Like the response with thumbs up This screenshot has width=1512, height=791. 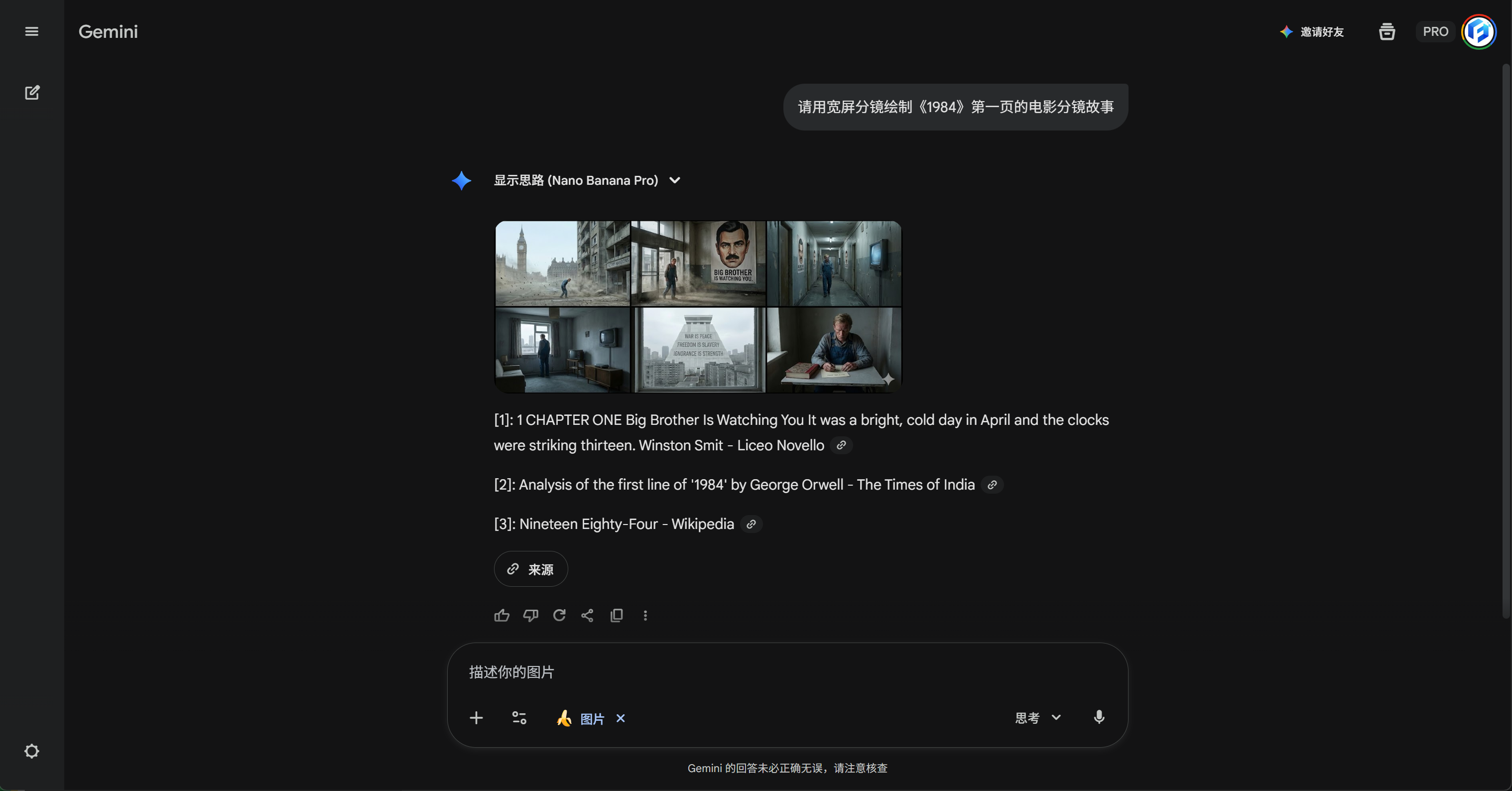pos(502,616)
